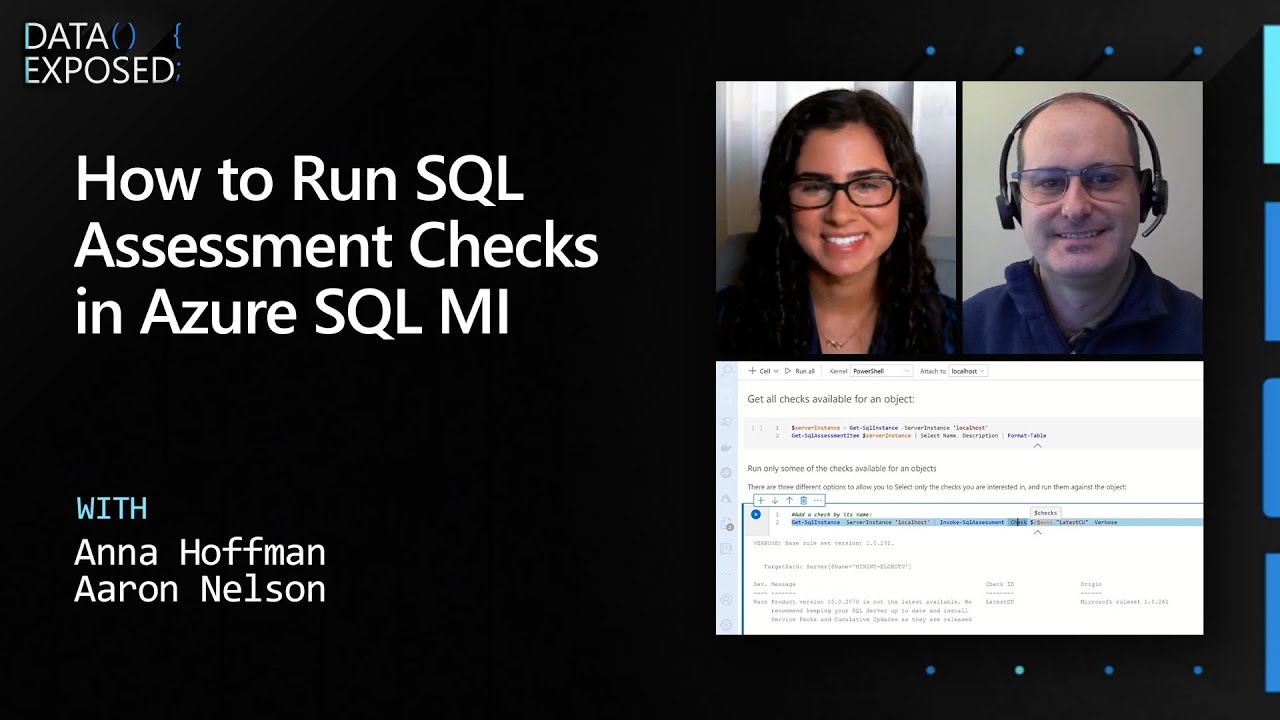Open the Azure view in the sidebar
Image resolution: width=1280 pixels, height=720 pixels.
point(727,497)
